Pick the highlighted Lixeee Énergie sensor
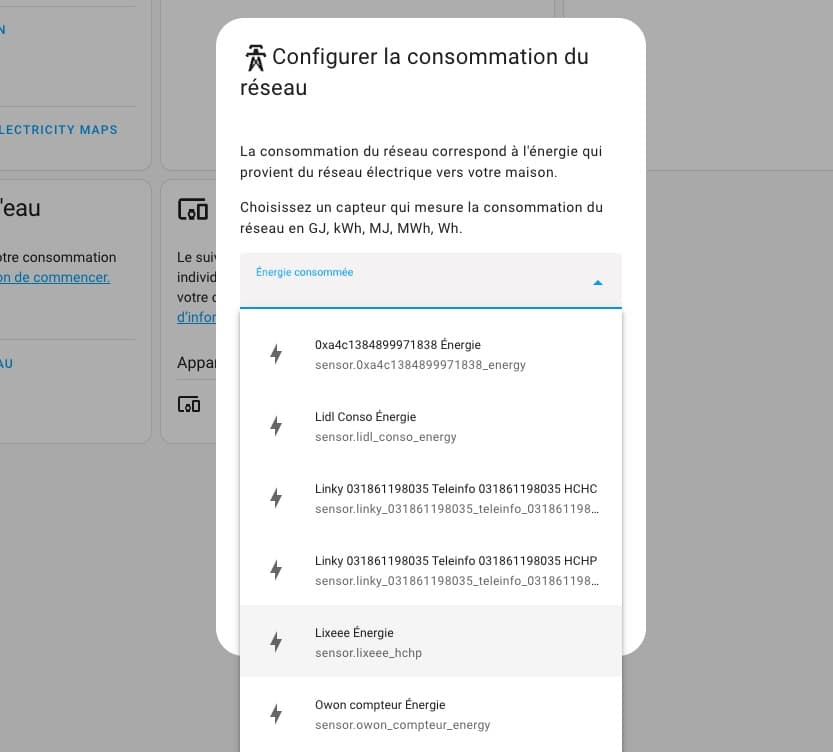 click(431, 642)
